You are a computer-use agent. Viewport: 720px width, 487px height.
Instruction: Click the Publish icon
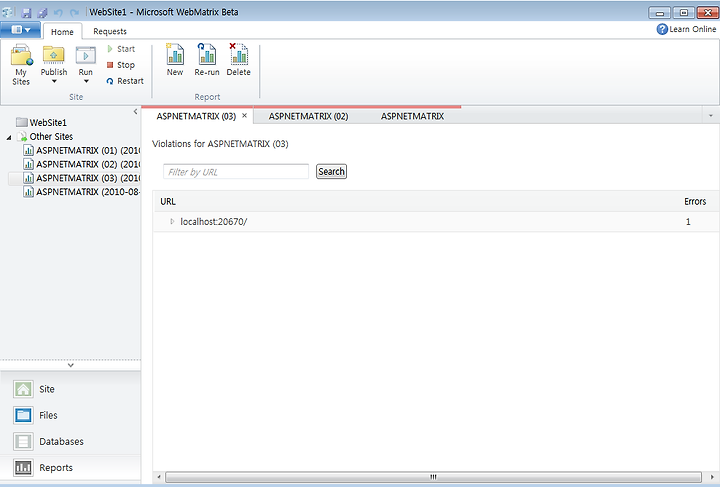point(54,55)
